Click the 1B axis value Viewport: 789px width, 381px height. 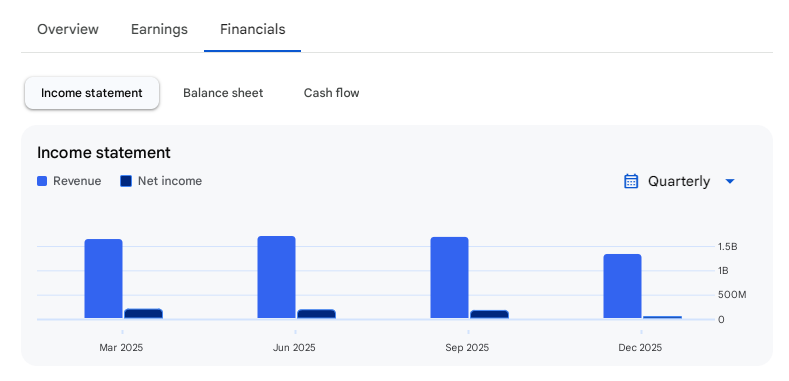(723, 271)
